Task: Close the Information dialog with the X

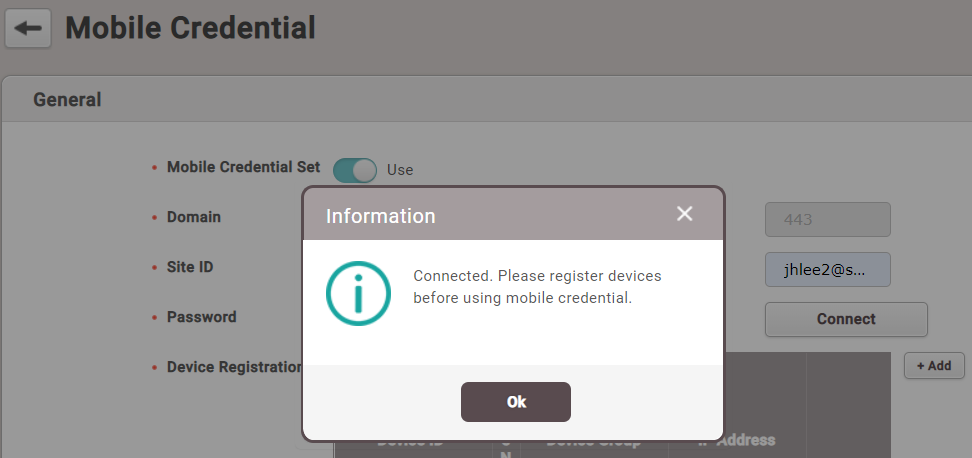Action: [684, 214]
